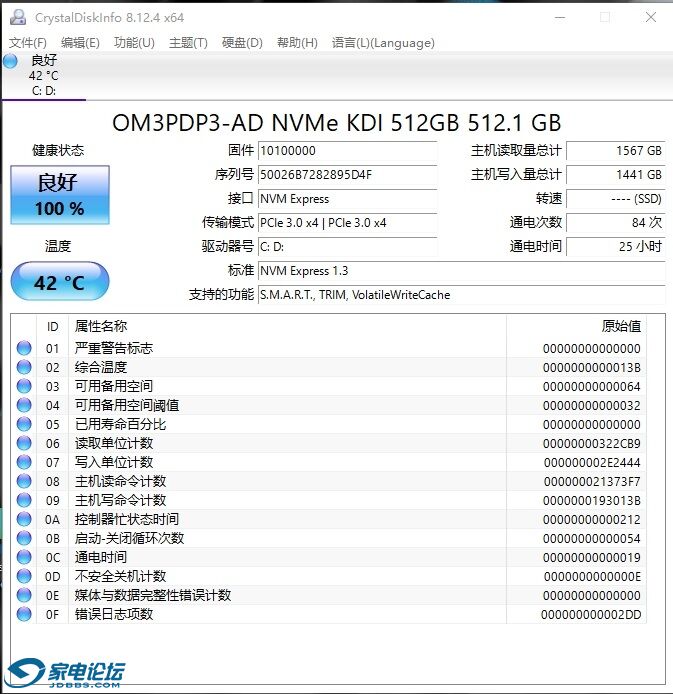Select attribute row 已用寿命百分比
This screenshot has height=694, width=673.
tap(328, 424)
